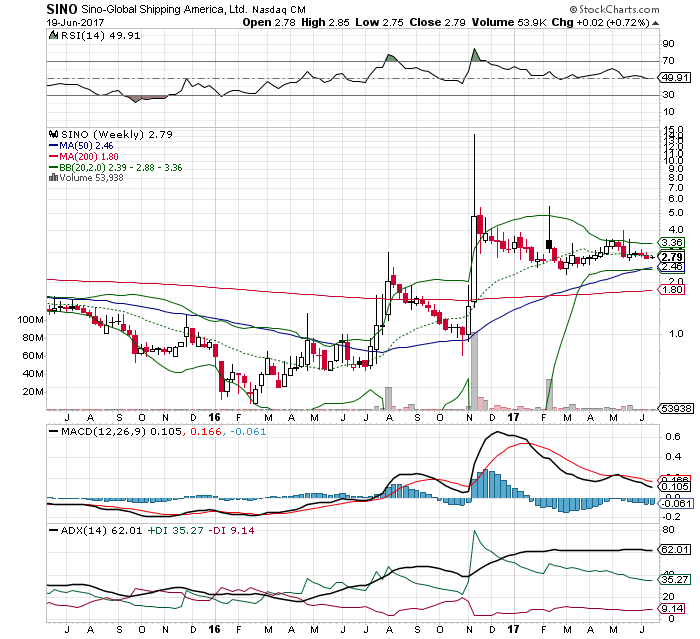700x639 pixels.
Task: Click the Chg +0.02 (+0.72%) value
Action: pyautogui.click(x=600, y=22)
